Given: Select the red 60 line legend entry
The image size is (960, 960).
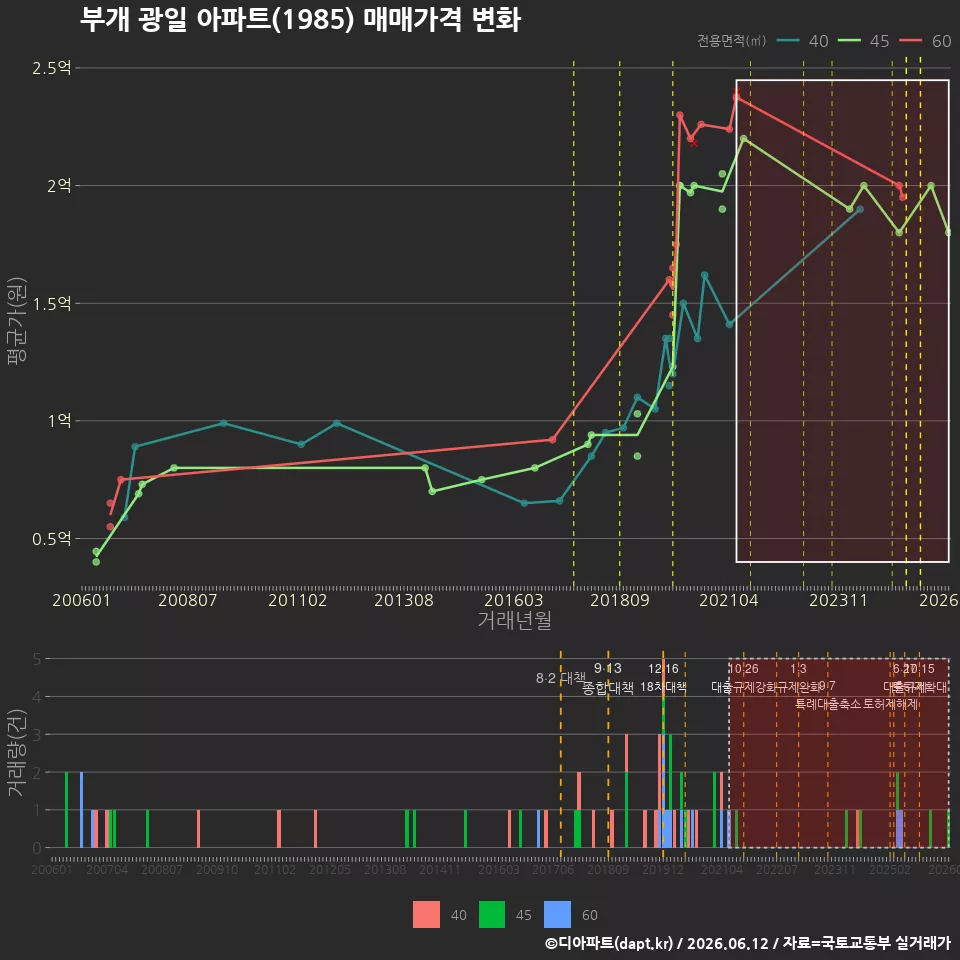Looking at the screenshot, I should click(925, 41).
